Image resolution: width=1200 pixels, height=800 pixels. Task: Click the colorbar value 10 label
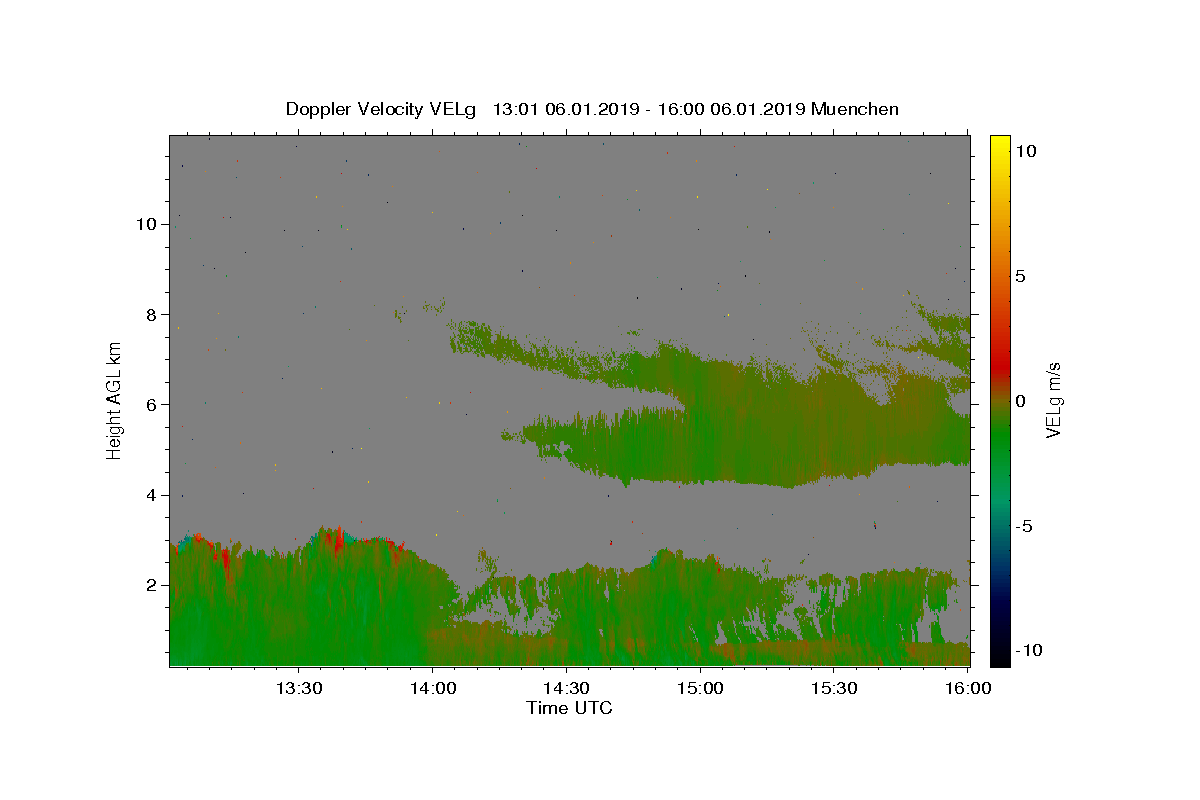pyautogui.click(x=1025, y=151)
